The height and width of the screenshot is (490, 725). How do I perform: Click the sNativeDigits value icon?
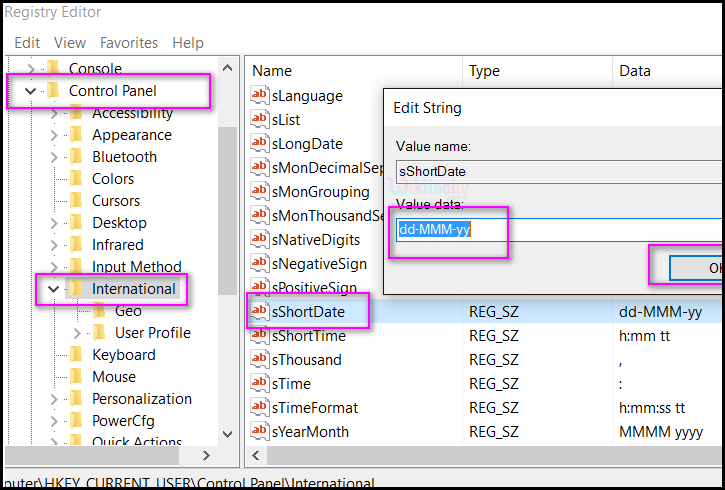260,240
